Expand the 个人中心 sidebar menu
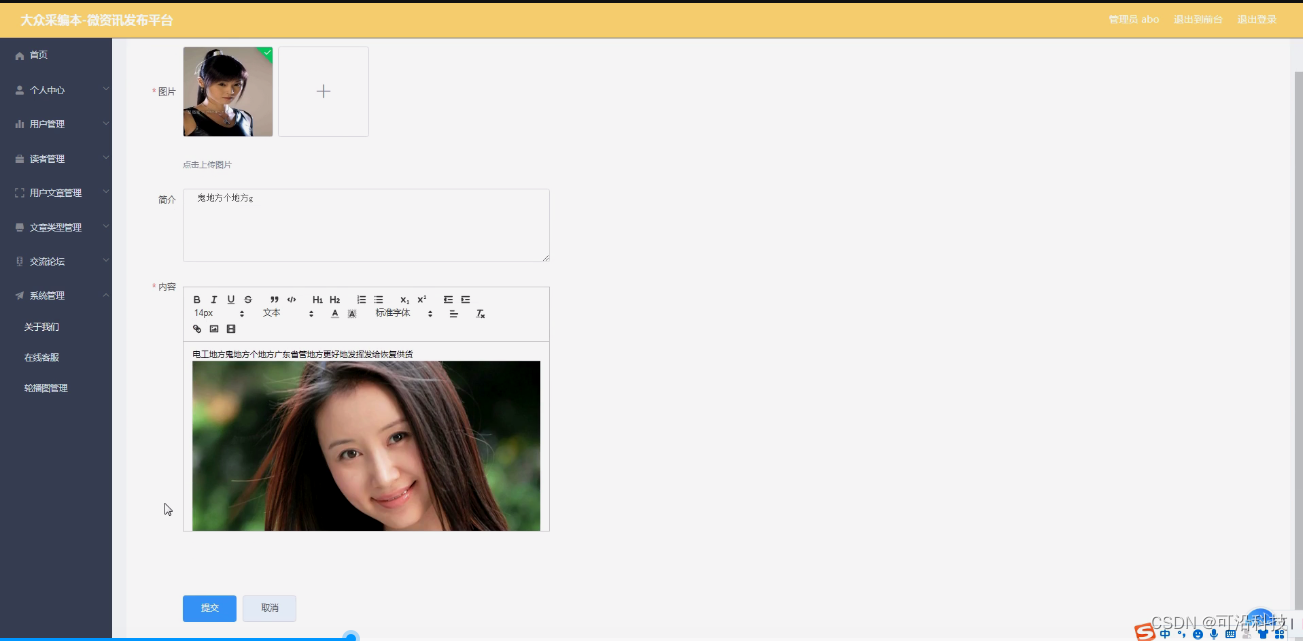1303x641 pixels. 56,90
